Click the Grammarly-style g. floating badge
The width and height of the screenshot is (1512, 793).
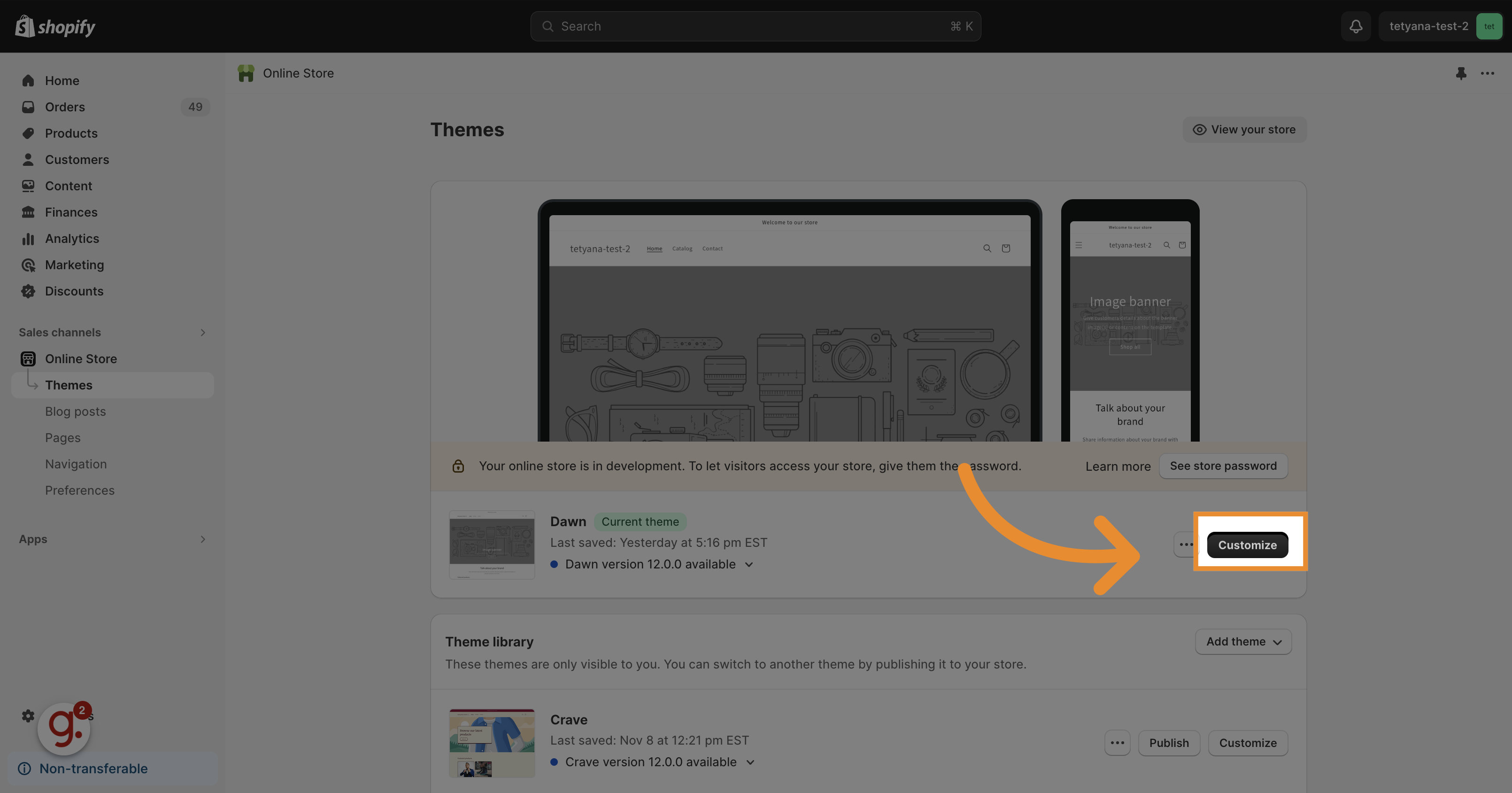pos(64,728)
